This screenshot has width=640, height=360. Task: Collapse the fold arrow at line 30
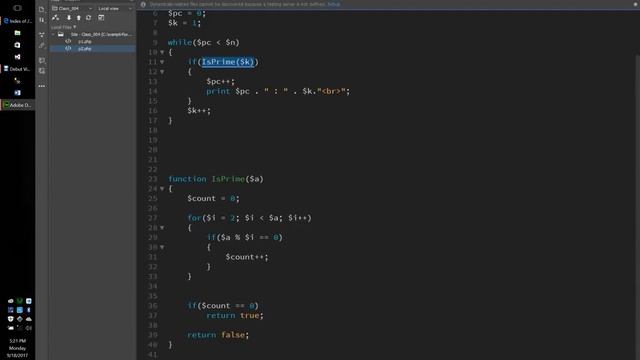point(162,247)
